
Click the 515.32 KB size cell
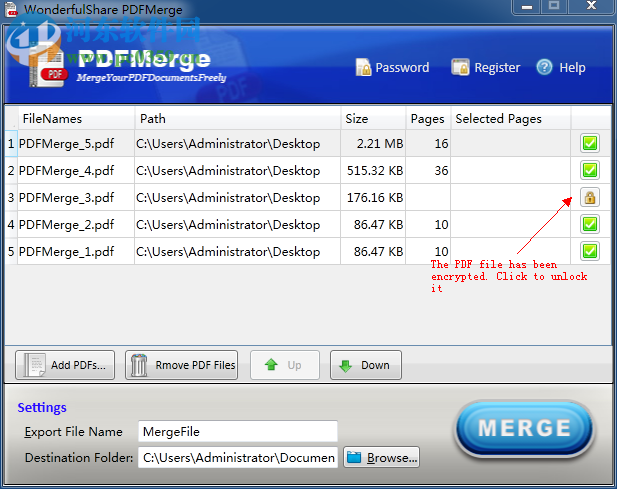point(373,170)
